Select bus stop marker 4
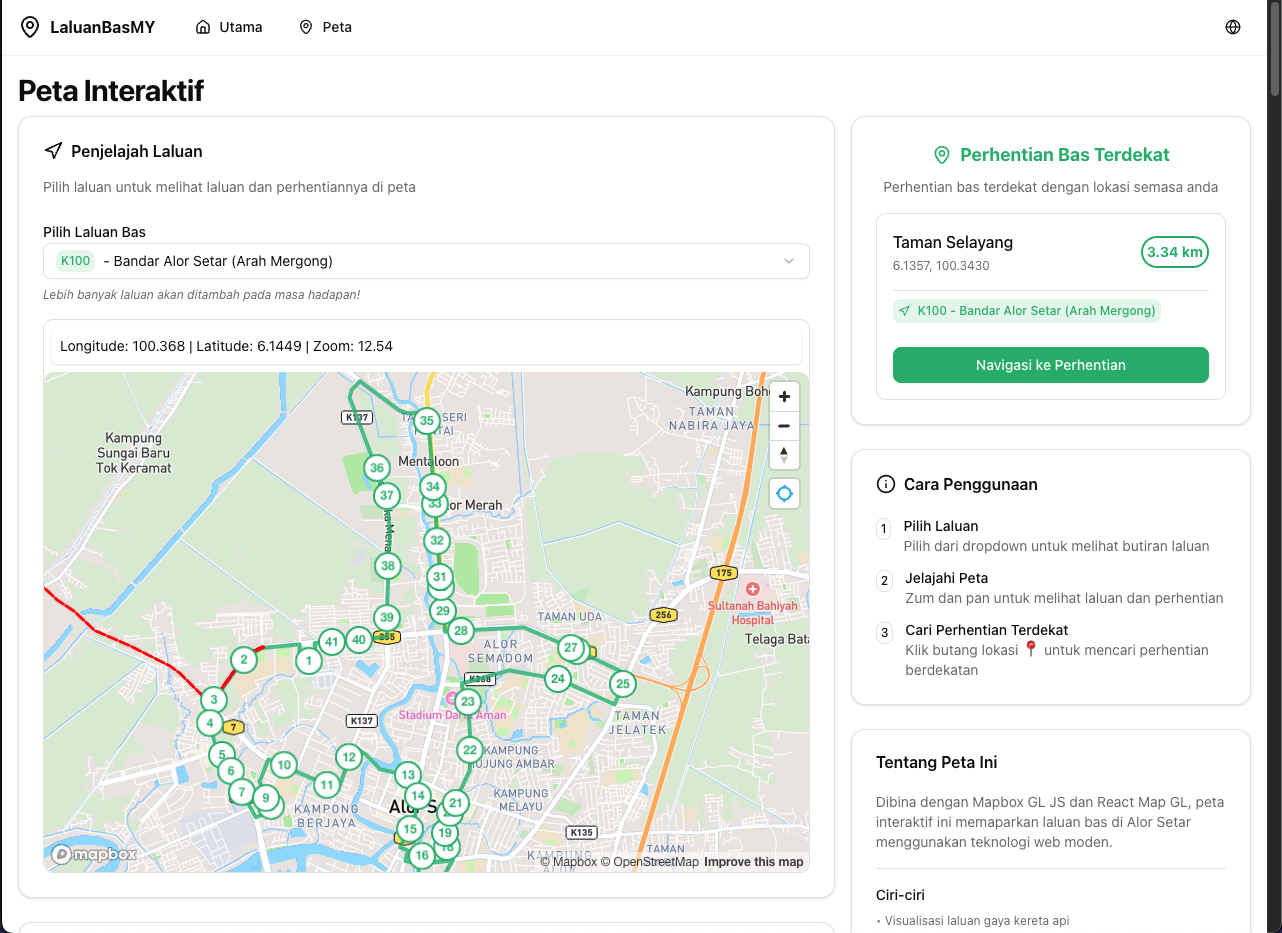This screenshot has height=933, width=1282. (209, 723)
